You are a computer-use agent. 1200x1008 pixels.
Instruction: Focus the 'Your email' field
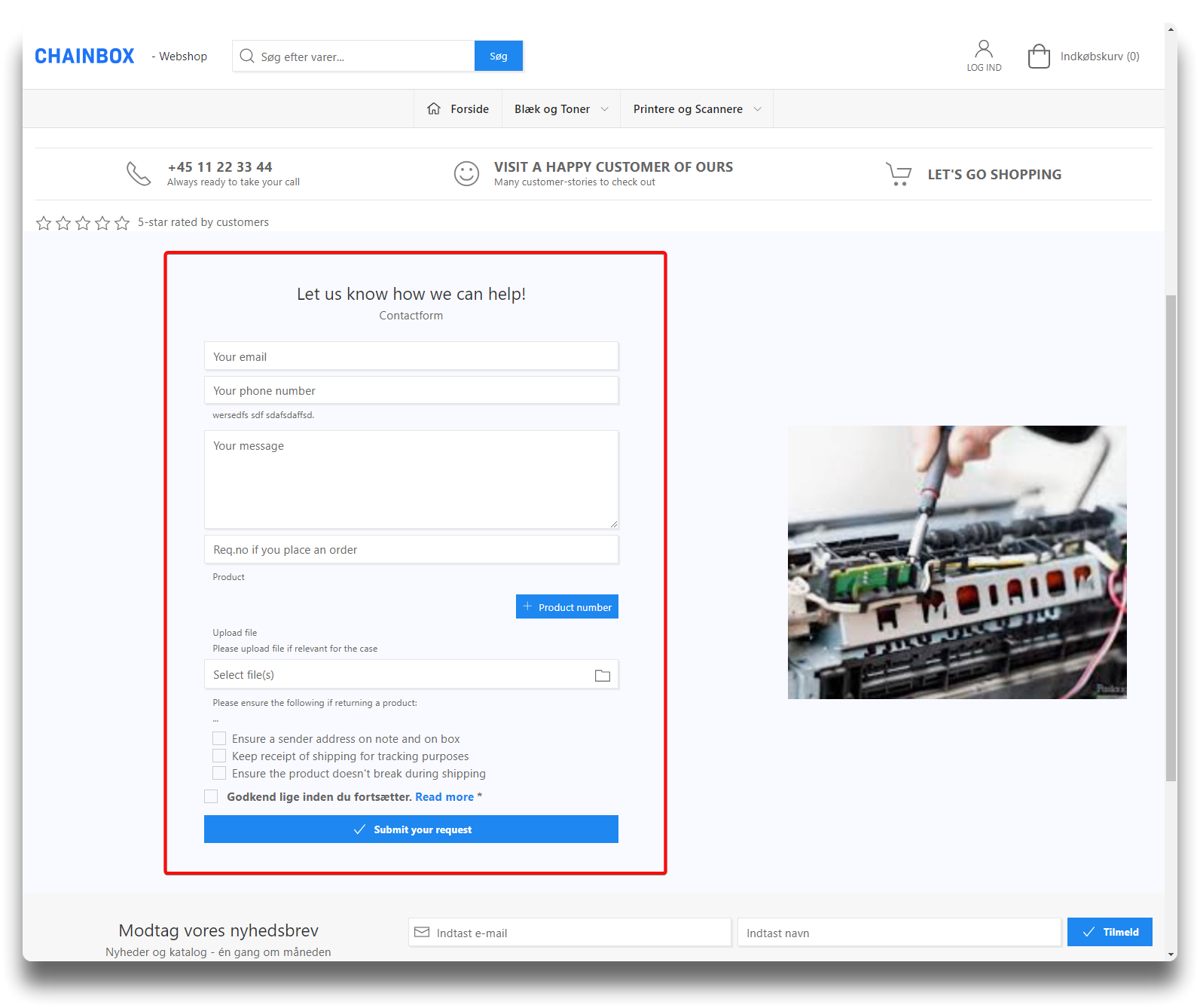tap(411, 356)
